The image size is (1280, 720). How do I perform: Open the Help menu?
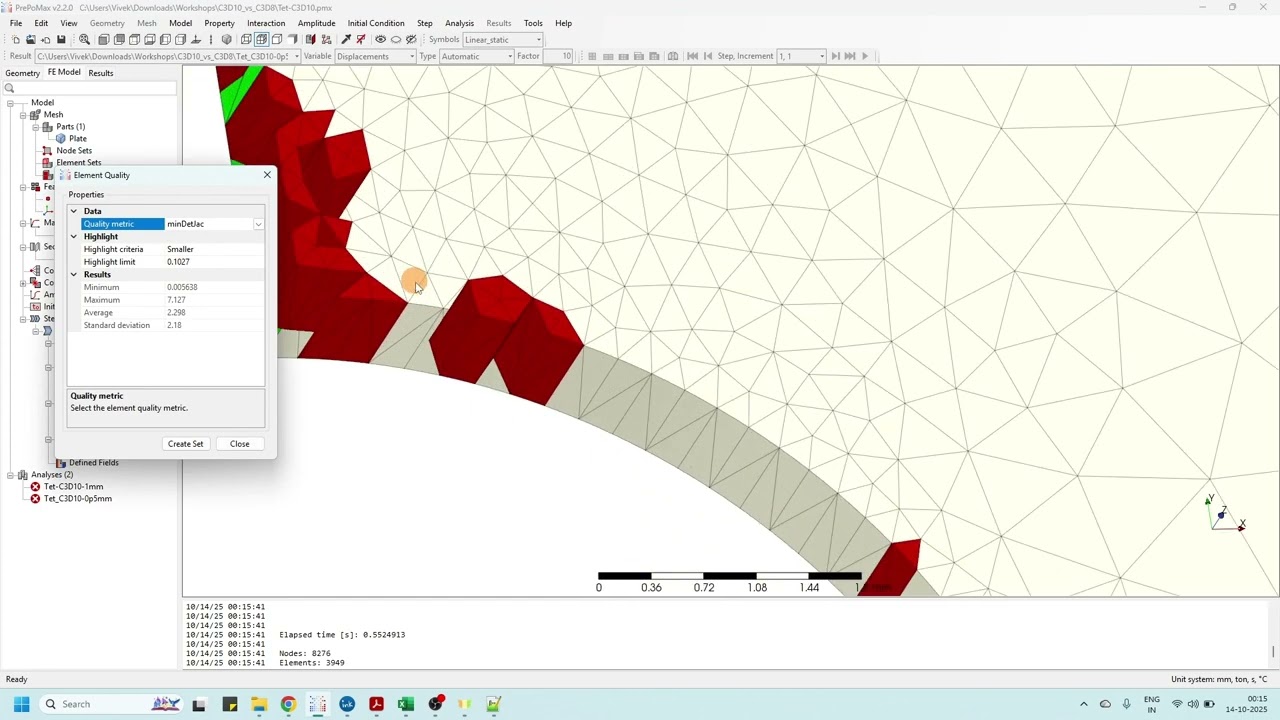564,23
